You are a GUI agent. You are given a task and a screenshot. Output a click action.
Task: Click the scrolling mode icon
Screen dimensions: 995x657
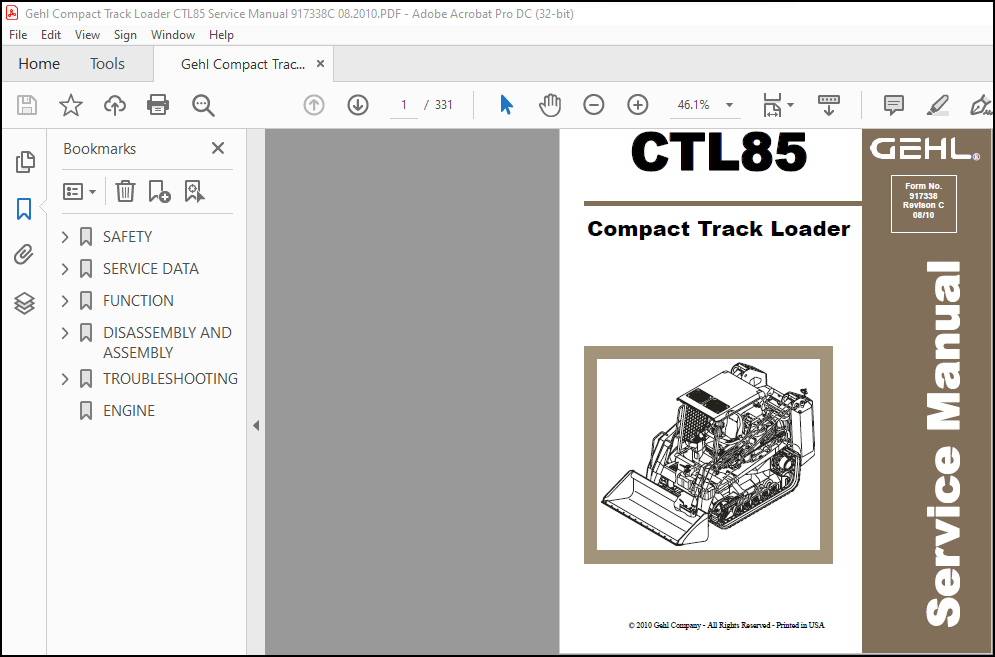click(829, 105)
